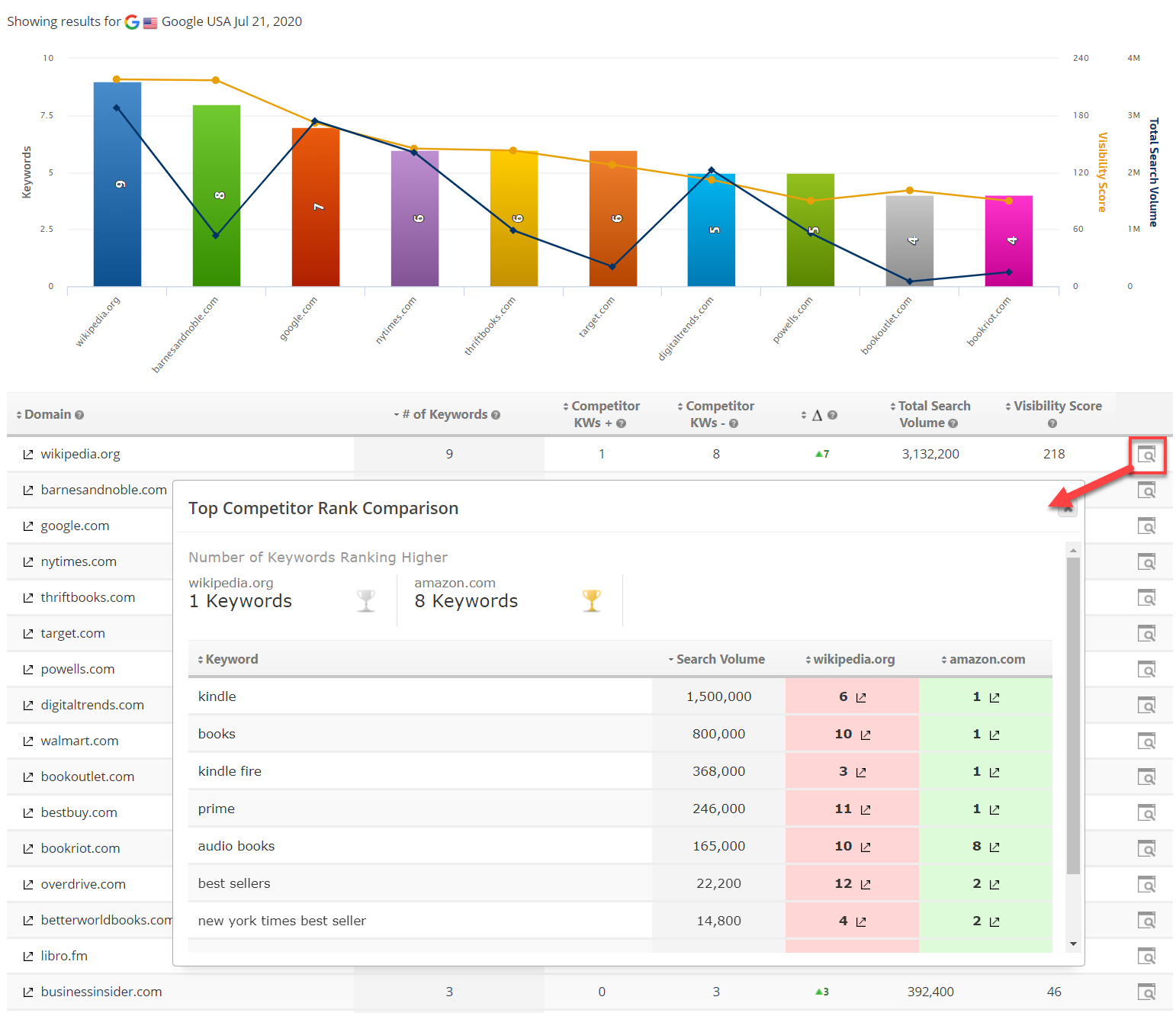
Task: Open rank comparison icon for businessinsider.com row
Action: [x=1146, y=992]
